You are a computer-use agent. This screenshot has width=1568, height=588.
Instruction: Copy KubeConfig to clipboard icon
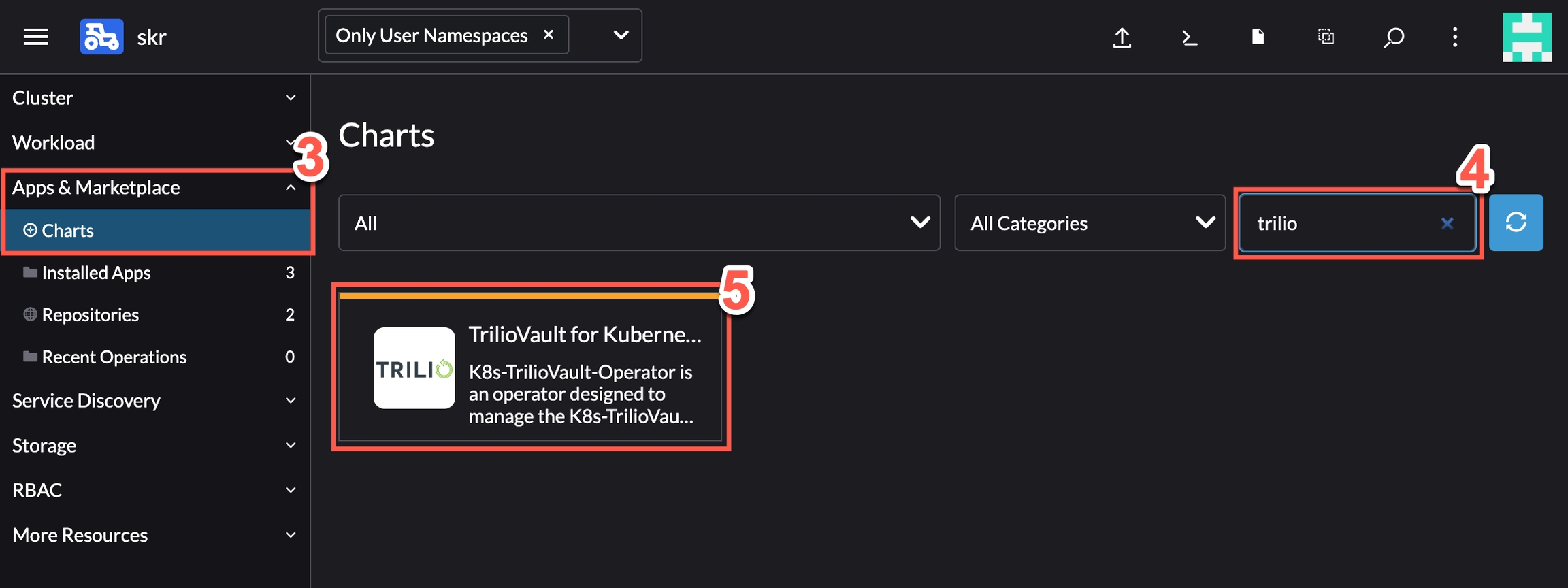click(x=1326, y=37)
